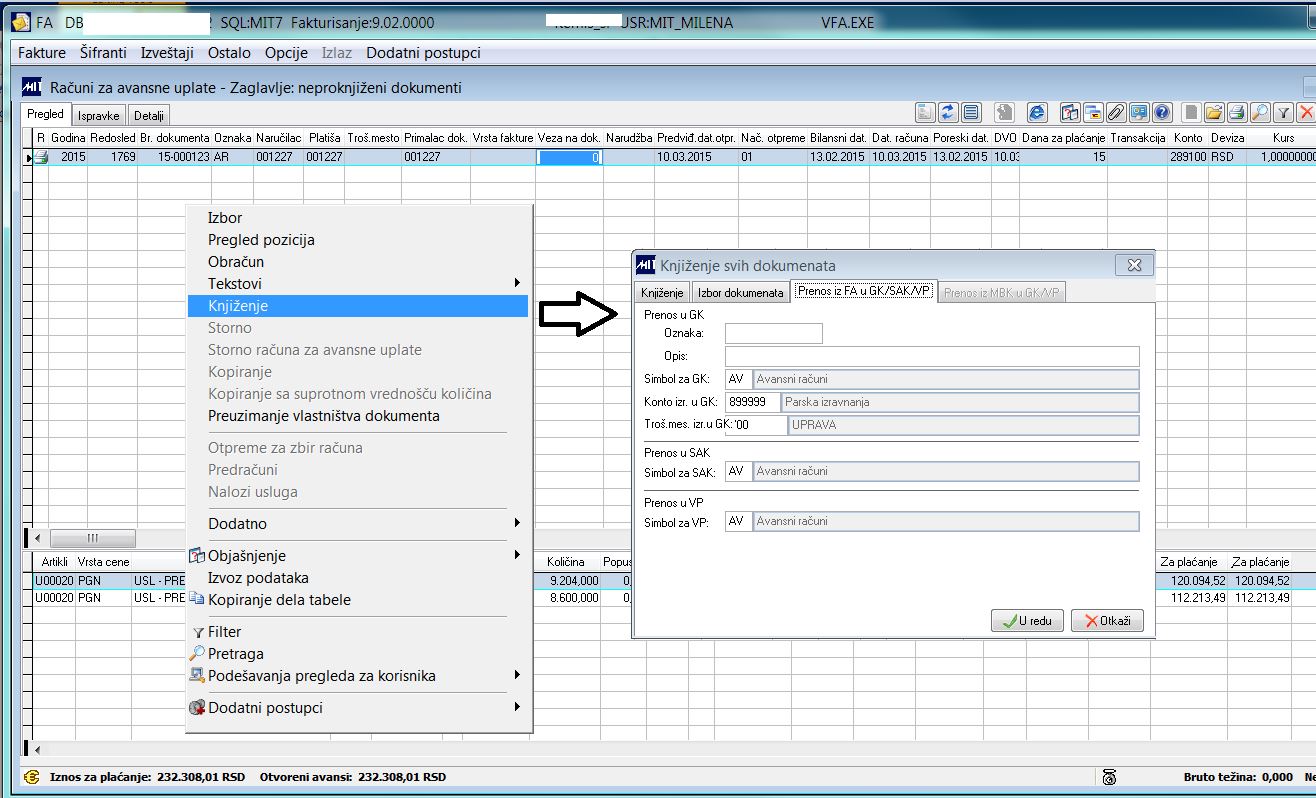The height and width of the screenshot is (798, 1316).
Task: Click U redu button
Action: click(x=1027, y=621)
